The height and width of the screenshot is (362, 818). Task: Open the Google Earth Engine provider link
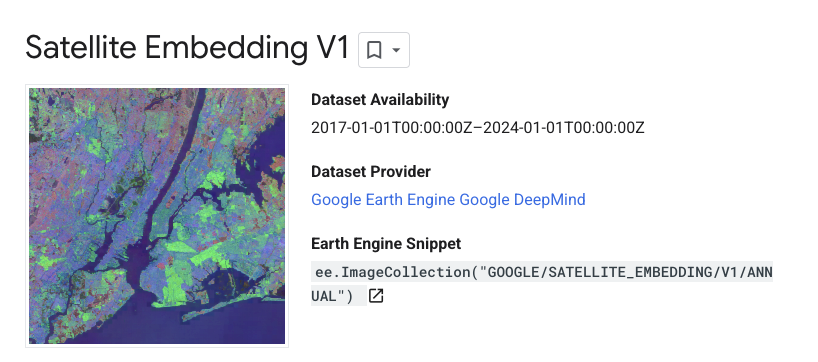(383, 200)
